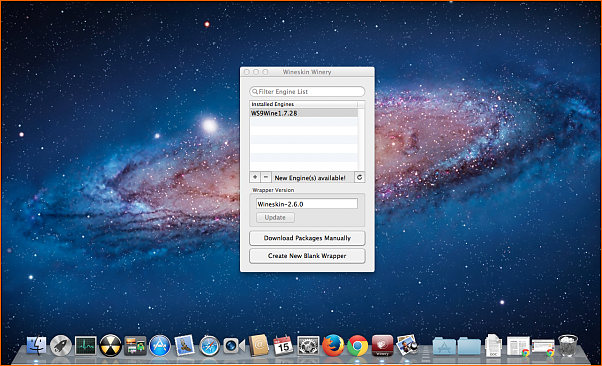The width and height of the screenshot is (602, 366).
Task: Click Create New Blank Wrapper
Action: pos(307,256)
